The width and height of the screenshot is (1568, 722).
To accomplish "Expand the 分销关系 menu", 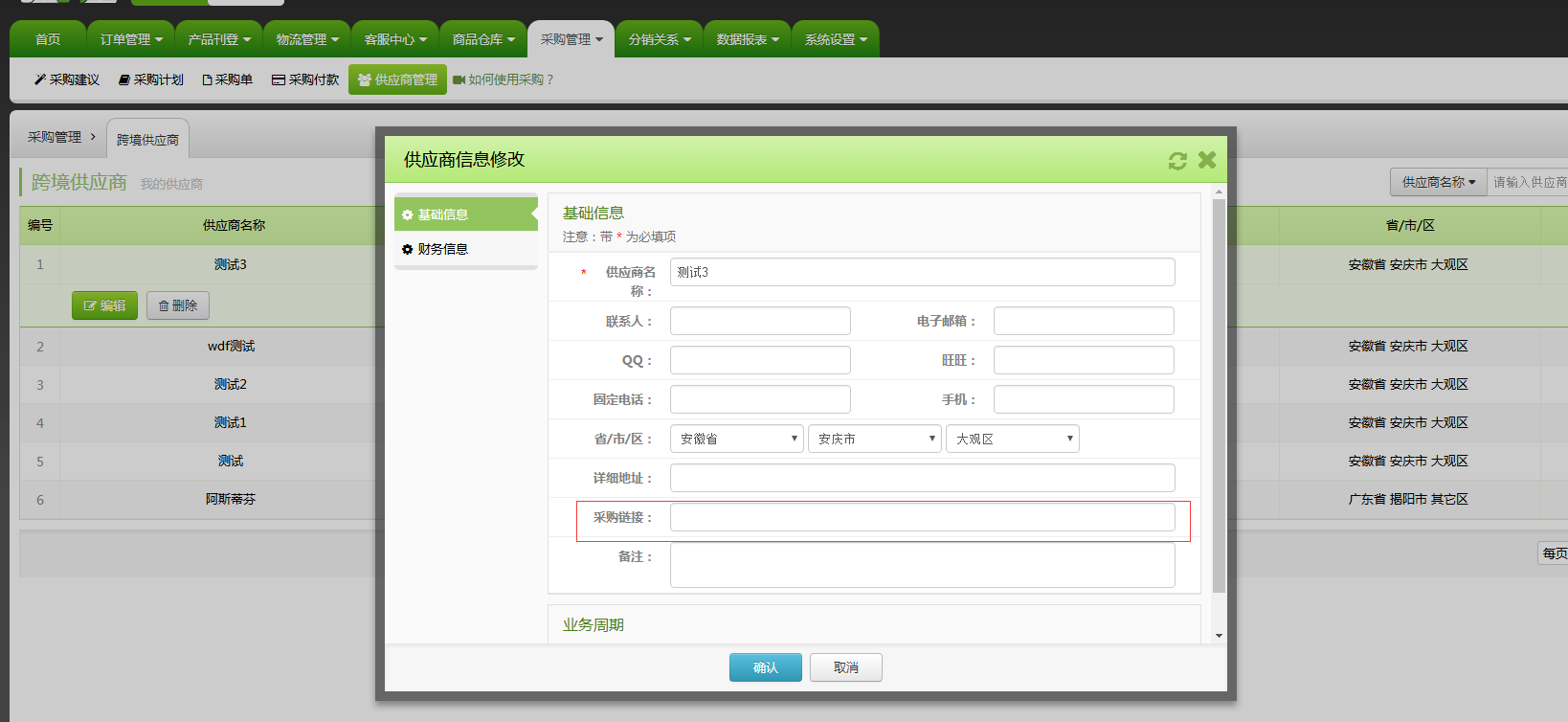I will click(x=660, y=39).
